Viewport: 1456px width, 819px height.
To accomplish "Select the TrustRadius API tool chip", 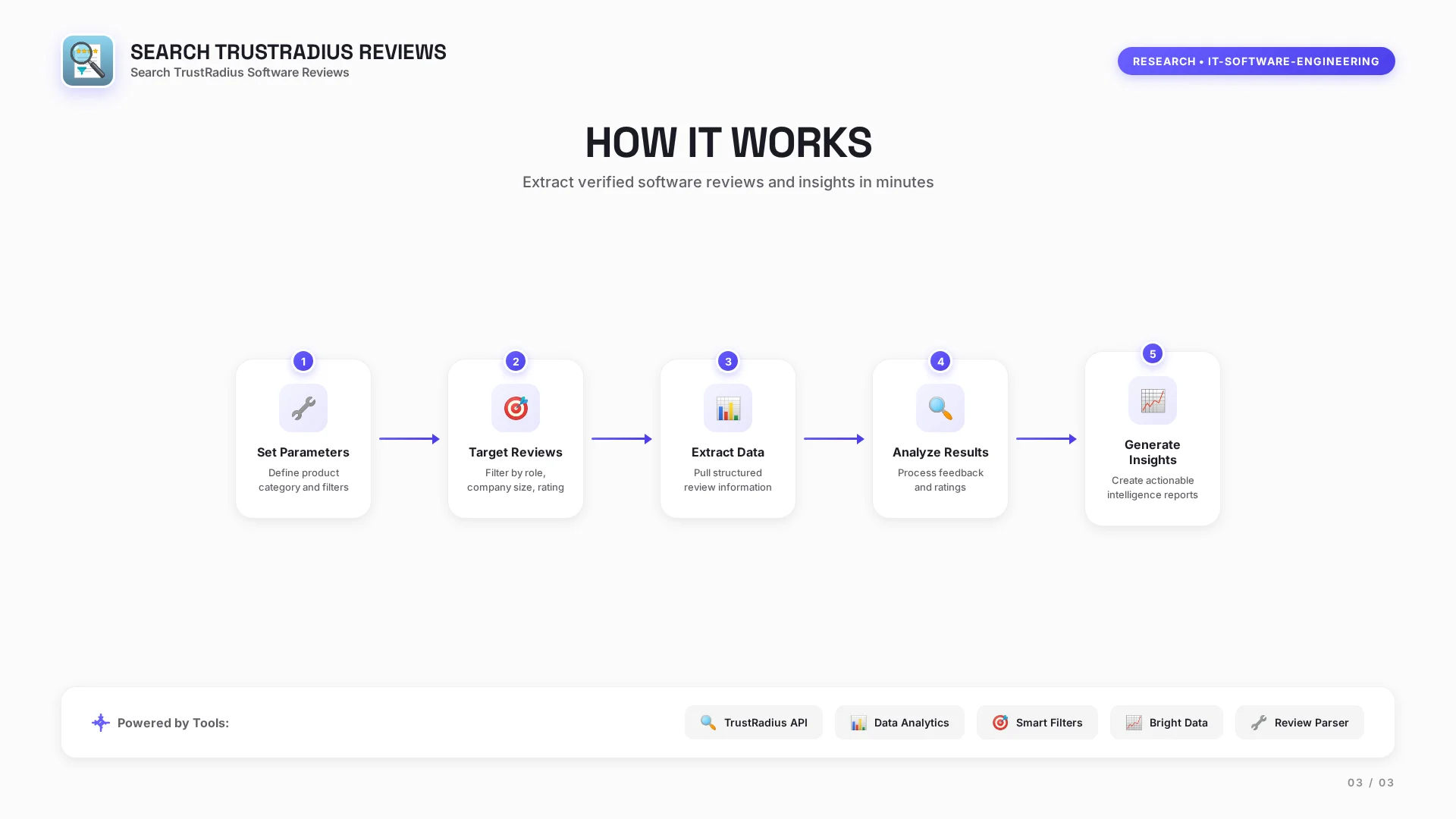I will (x=753, y=723).
